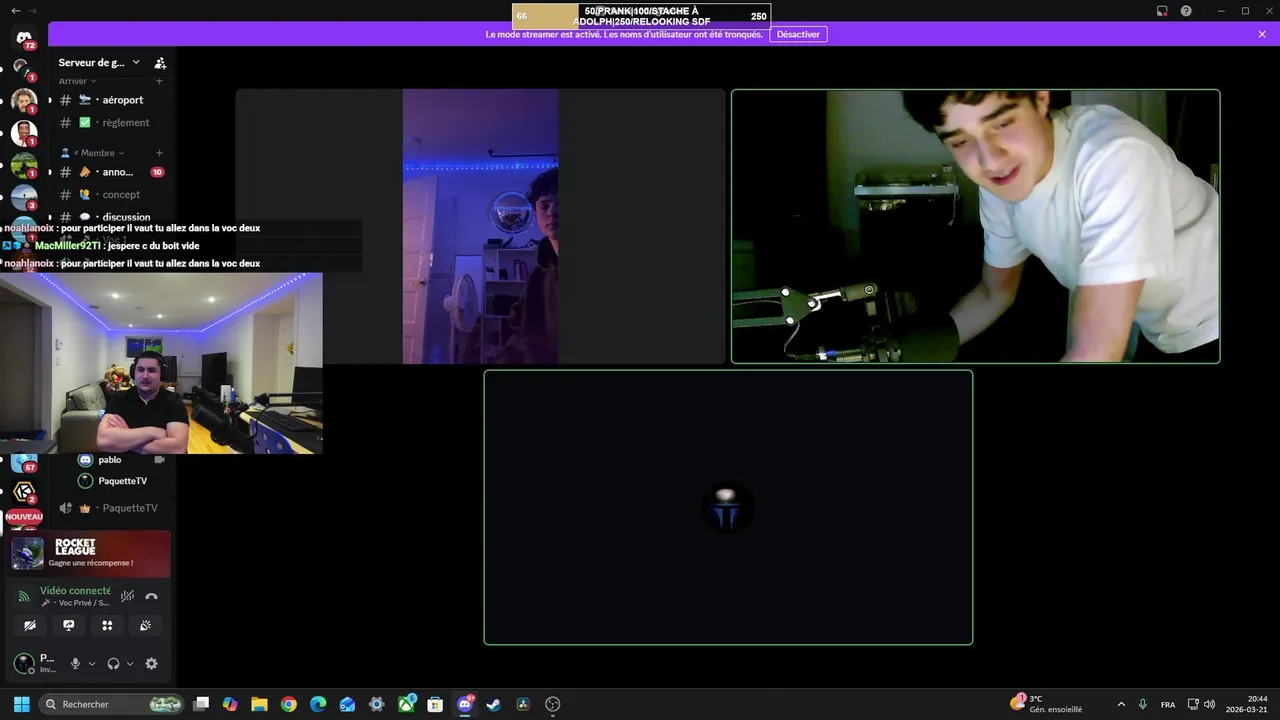This screenshot has height=720, width=1280.
Task: Open the server with red-tie man avatar
Action: point(24,133)
